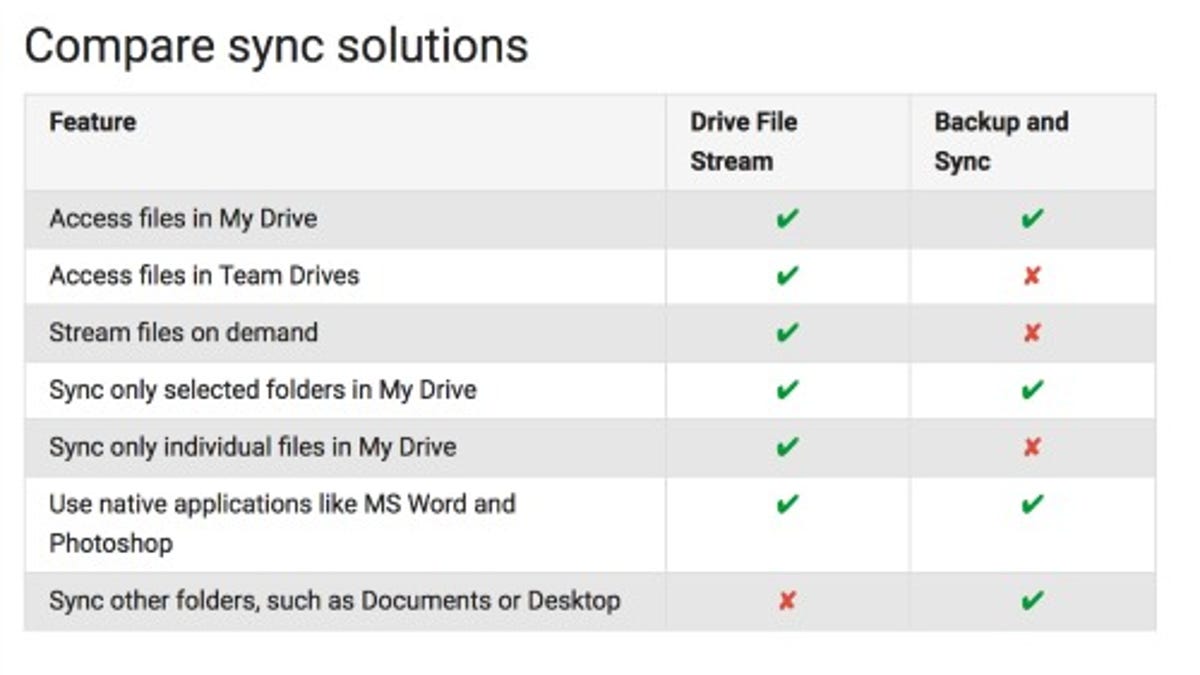Click Backup and Sync red cross for Team Drives
1200x675 pixels.
click(x=1032, y=276)
